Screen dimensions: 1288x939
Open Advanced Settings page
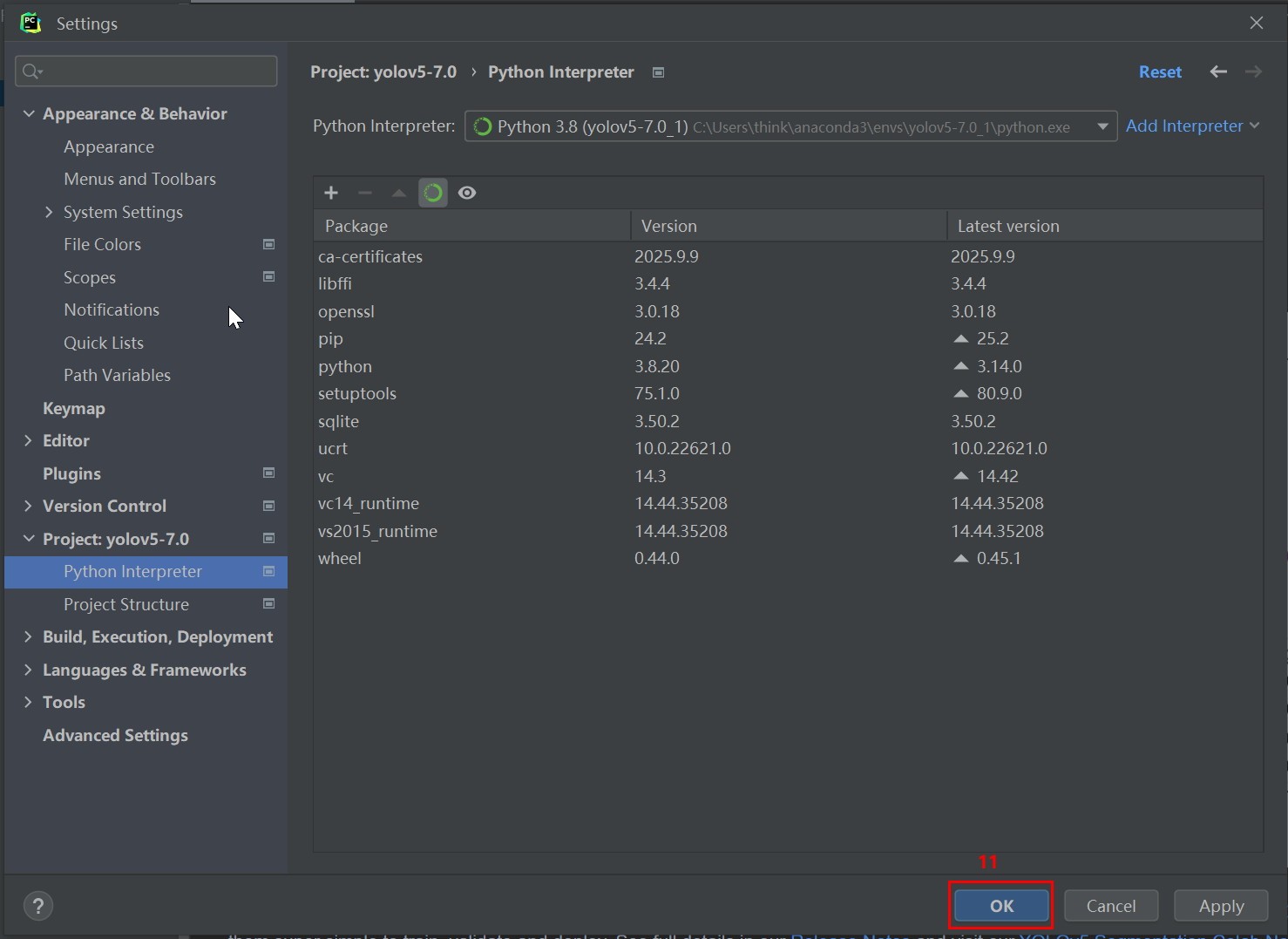point(115,735)
